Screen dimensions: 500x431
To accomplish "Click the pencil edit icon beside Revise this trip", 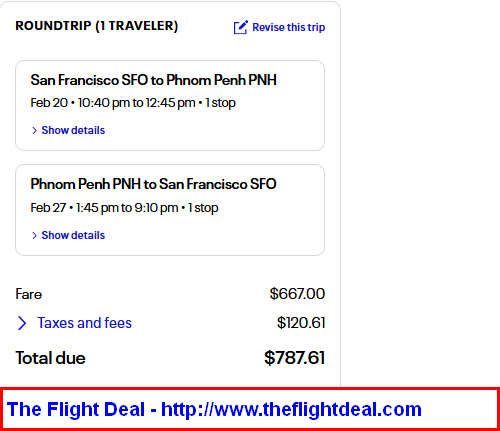I will pos(241,27).
